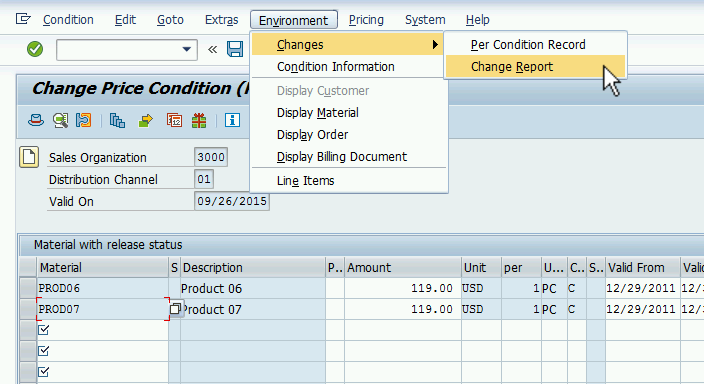Open the search help button next to PROD07
Viewport: 704px width, 384px height.
[x=176, y=309]
